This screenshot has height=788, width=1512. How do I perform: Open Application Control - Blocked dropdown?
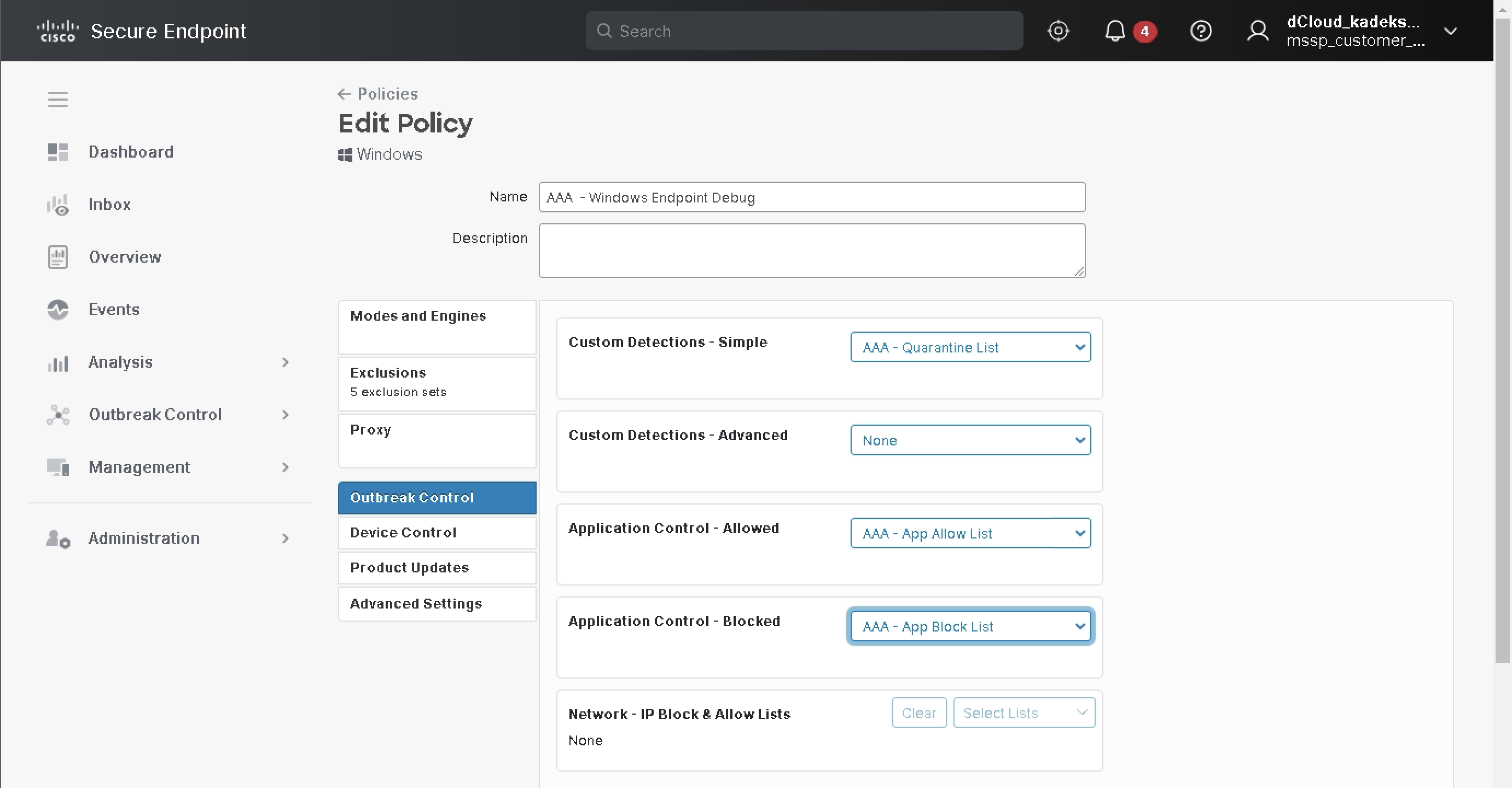(970, 627)
